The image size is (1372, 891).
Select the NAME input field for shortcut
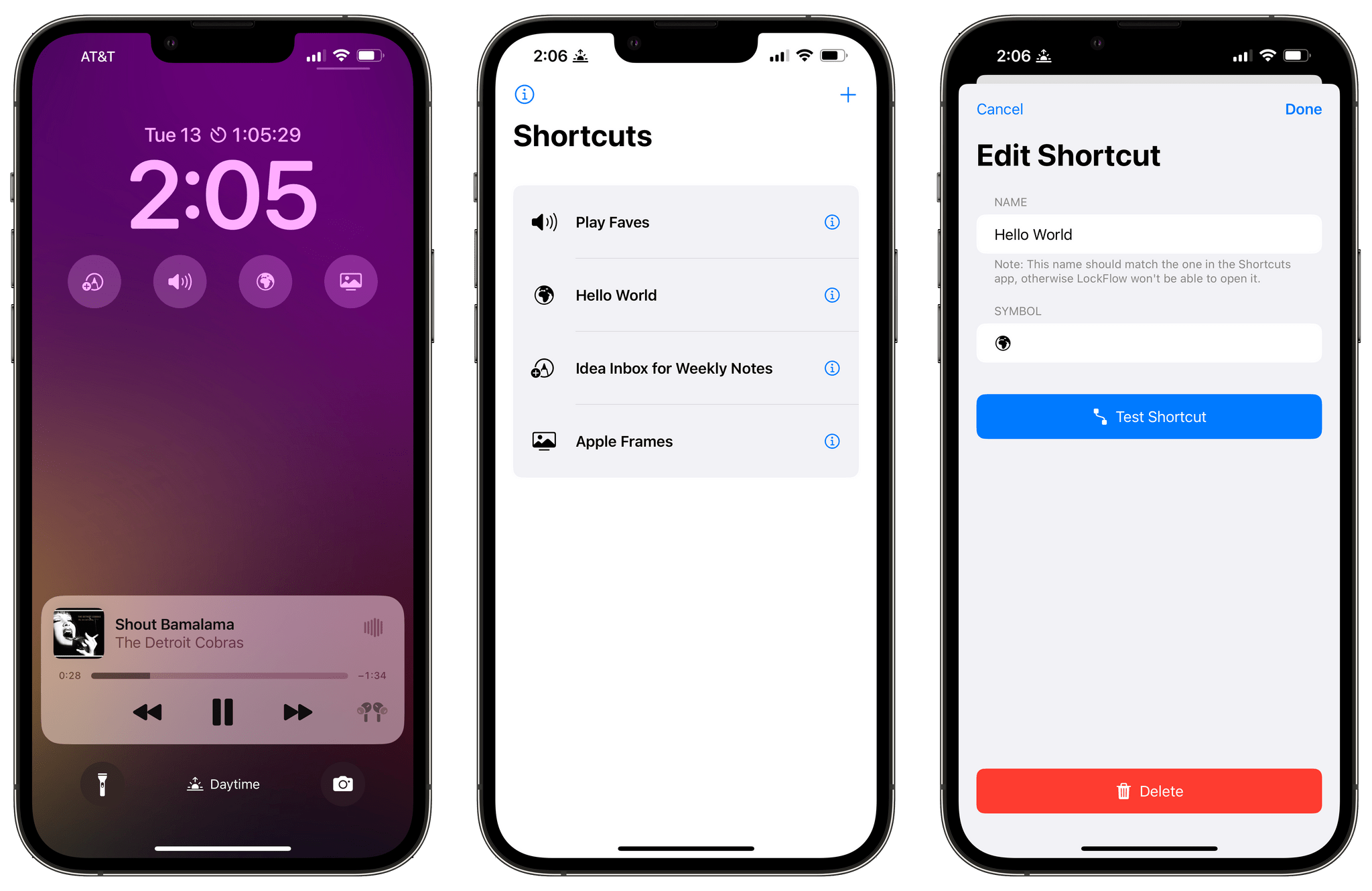(x=1148, y=234)
